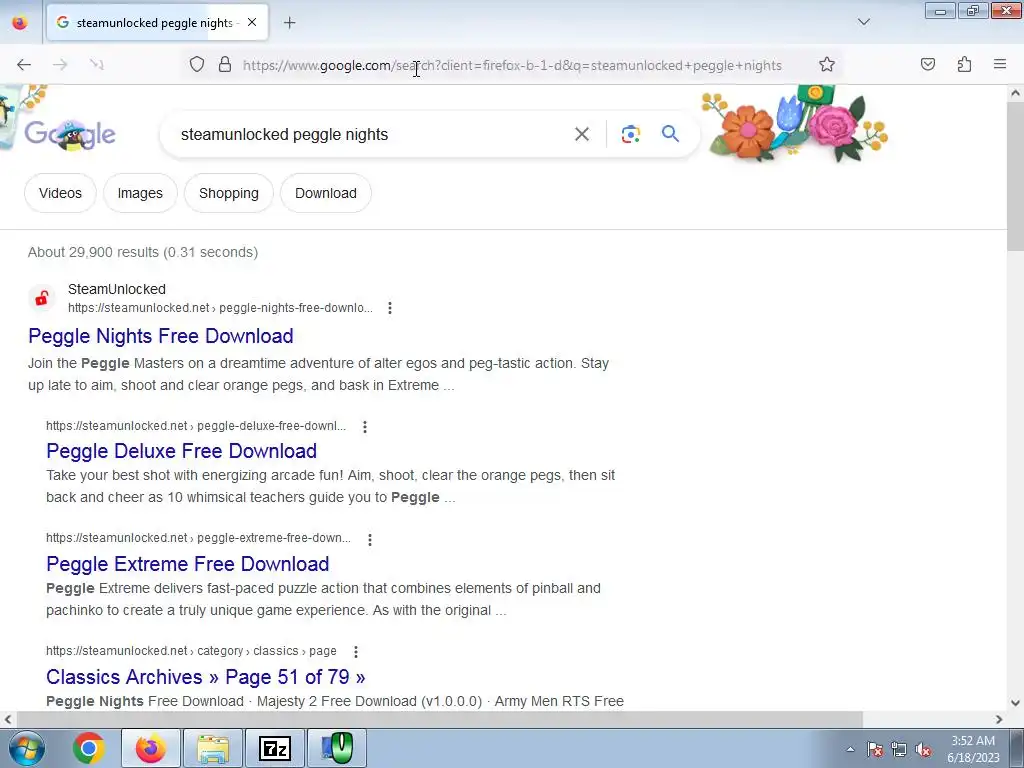Click the muted volume speaker tray icon
The height and width of the screenshot is (768, 1024).
click(923, 749)
